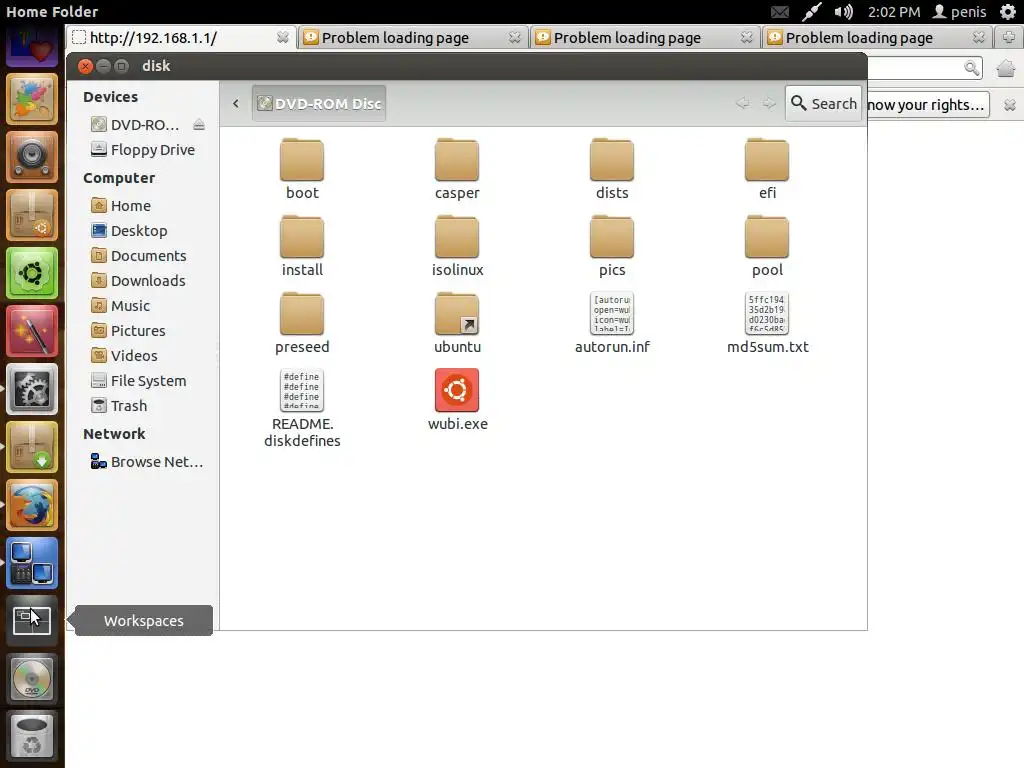The height and width of the screenshot is (768, 1024).
Task: Click the file manager back arrow
Action: (743, 103)
